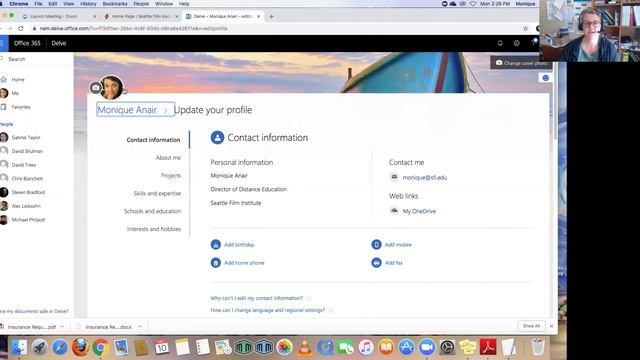Screen dimensions: 640x360
Task: Open VLC cone icon in the dock
Action: [304, 347]
